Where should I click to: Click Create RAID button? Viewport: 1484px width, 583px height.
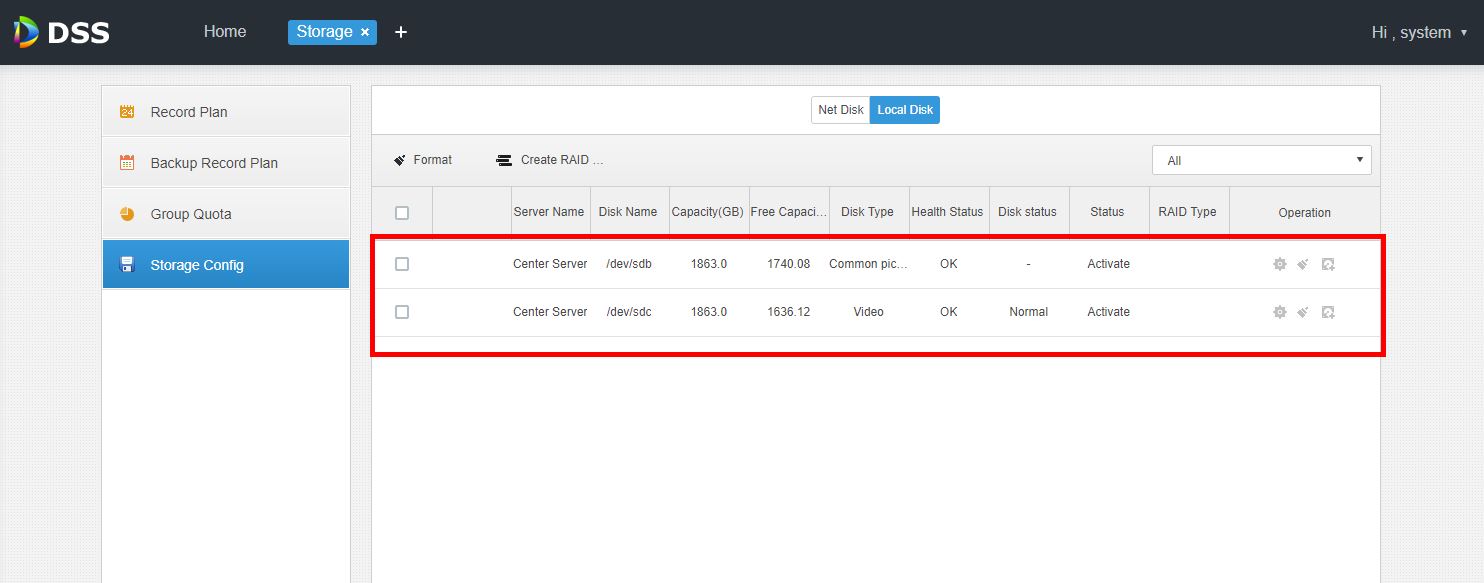click(551, 160)
